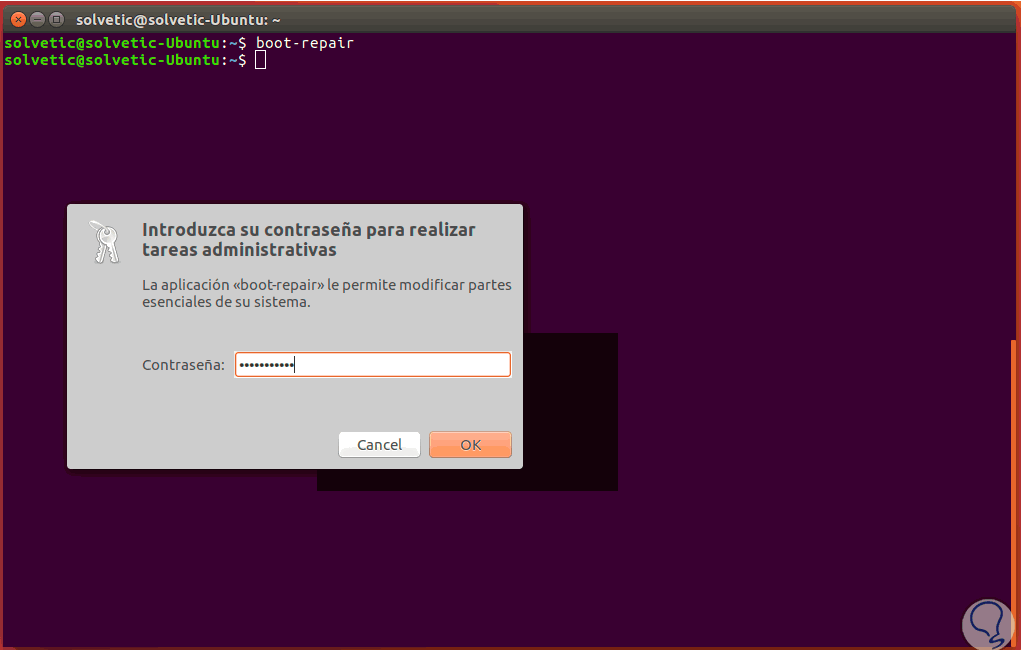The image size is (1021, 650).
Task: Click terminal prompt cursor on second line
Action: [260, 60]
